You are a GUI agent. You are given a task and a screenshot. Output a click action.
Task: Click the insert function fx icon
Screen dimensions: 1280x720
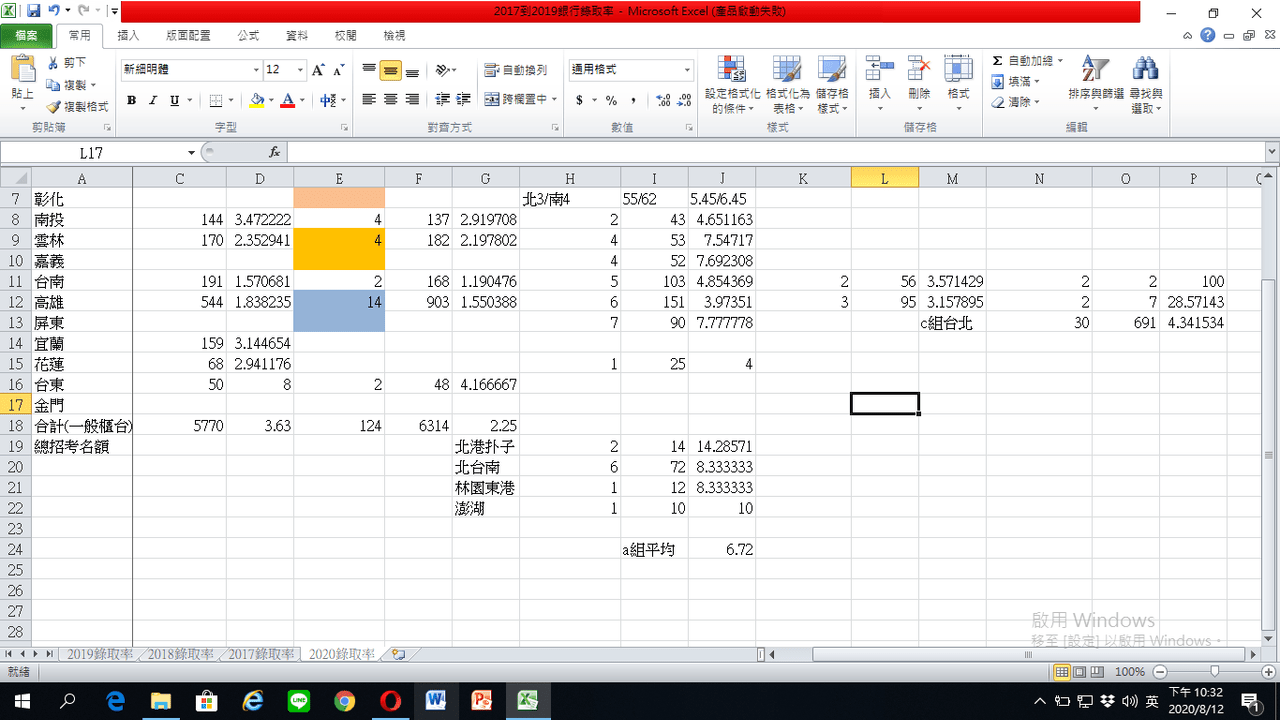[x=274, y=152]
